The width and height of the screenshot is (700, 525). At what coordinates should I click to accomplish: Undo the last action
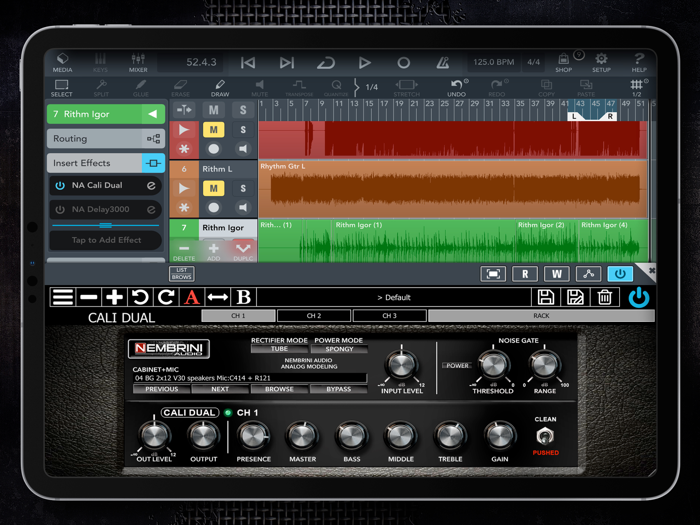click(457, 88)
